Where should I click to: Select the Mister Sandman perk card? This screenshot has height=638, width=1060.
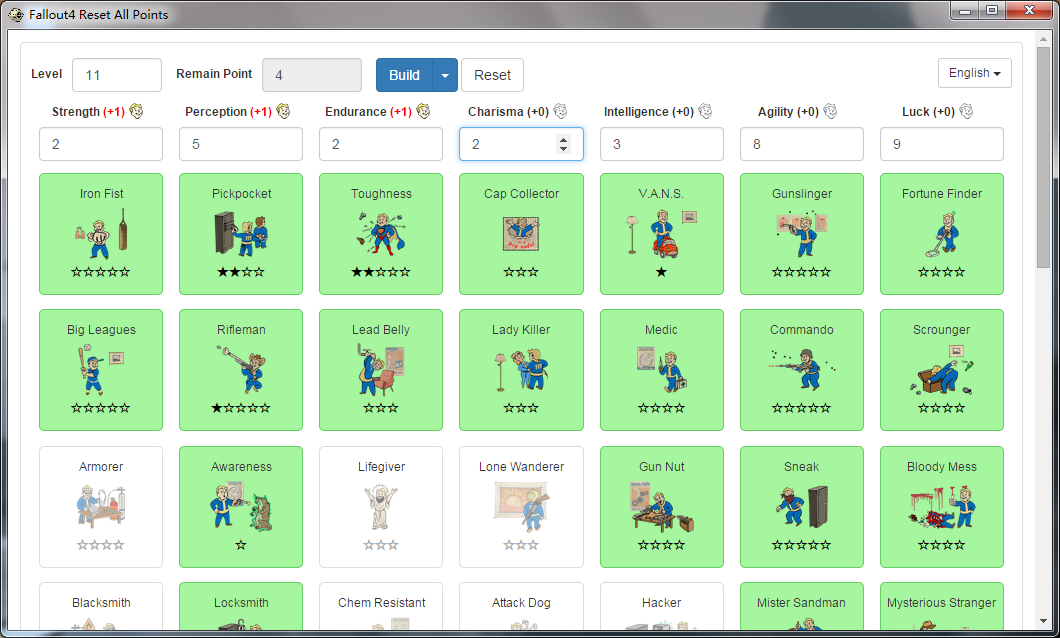802,607
